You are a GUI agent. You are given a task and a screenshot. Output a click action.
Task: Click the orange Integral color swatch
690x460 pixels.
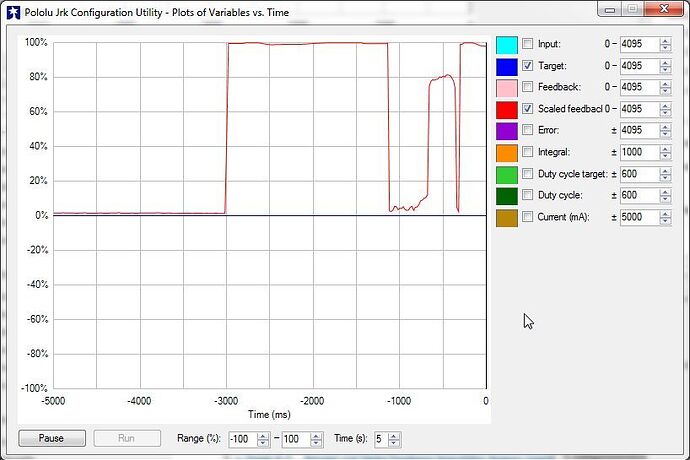tap(506, 152)
